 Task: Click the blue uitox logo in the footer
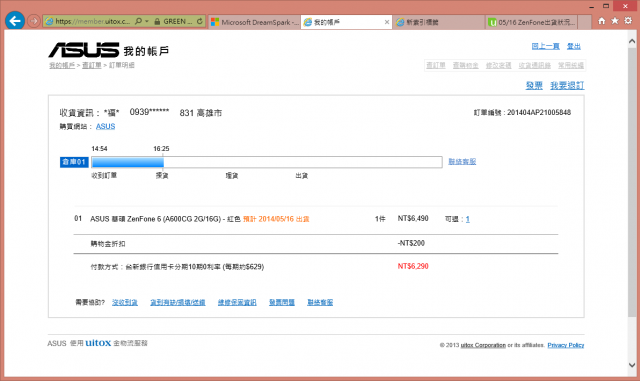point(98,343)
